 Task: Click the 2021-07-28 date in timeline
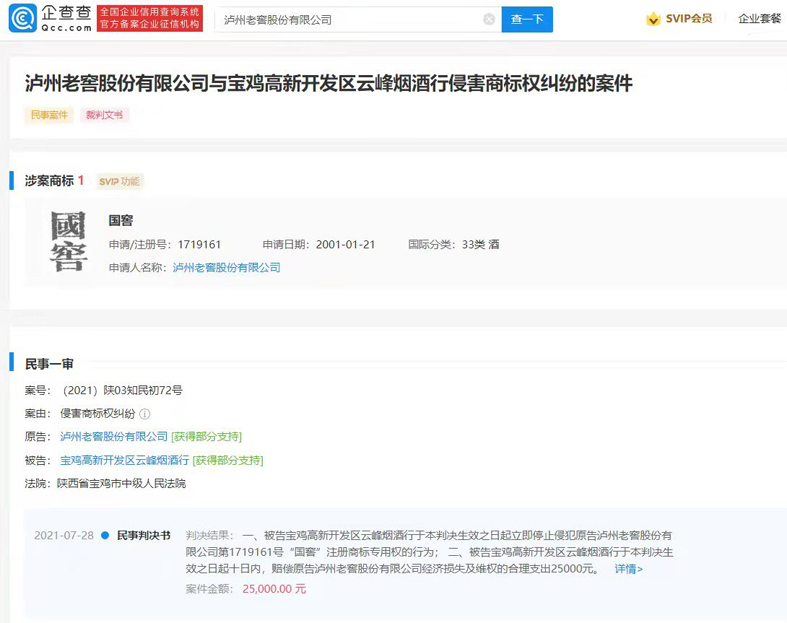tap(64, 536)
